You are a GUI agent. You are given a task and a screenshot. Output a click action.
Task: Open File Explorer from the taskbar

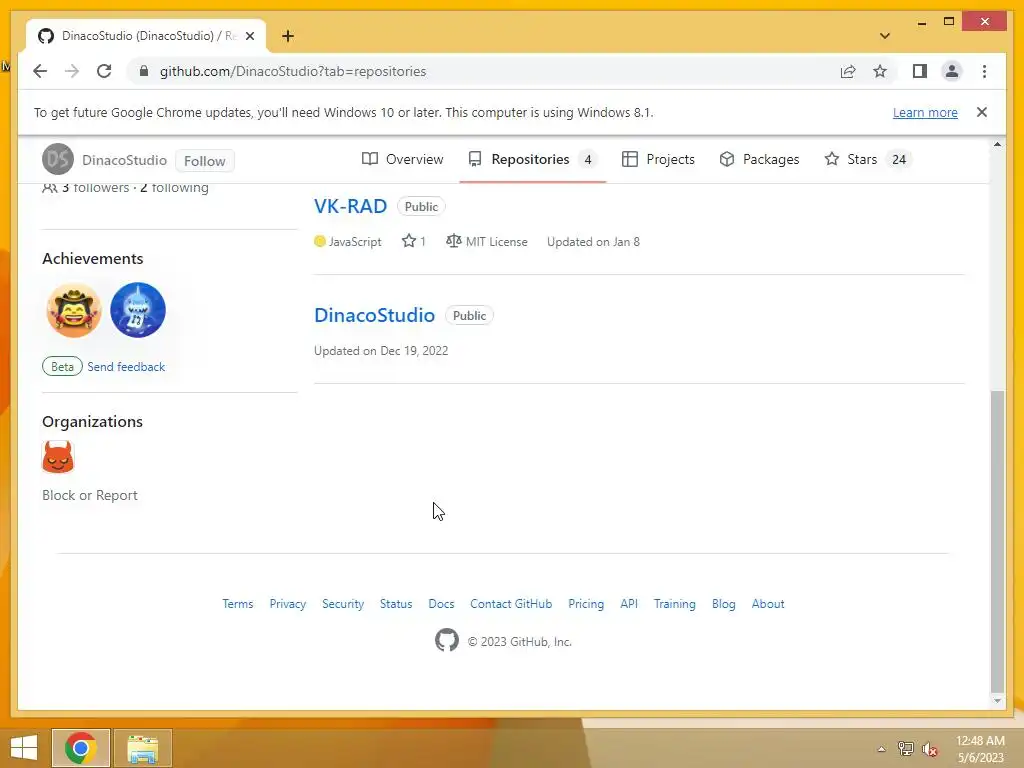tap(143, 748)
